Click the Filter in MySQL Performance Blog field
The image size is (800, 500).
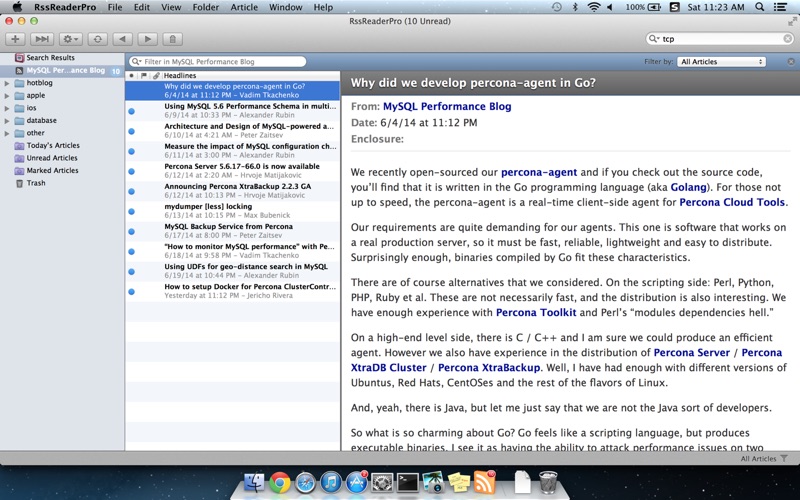coord(217,62)
